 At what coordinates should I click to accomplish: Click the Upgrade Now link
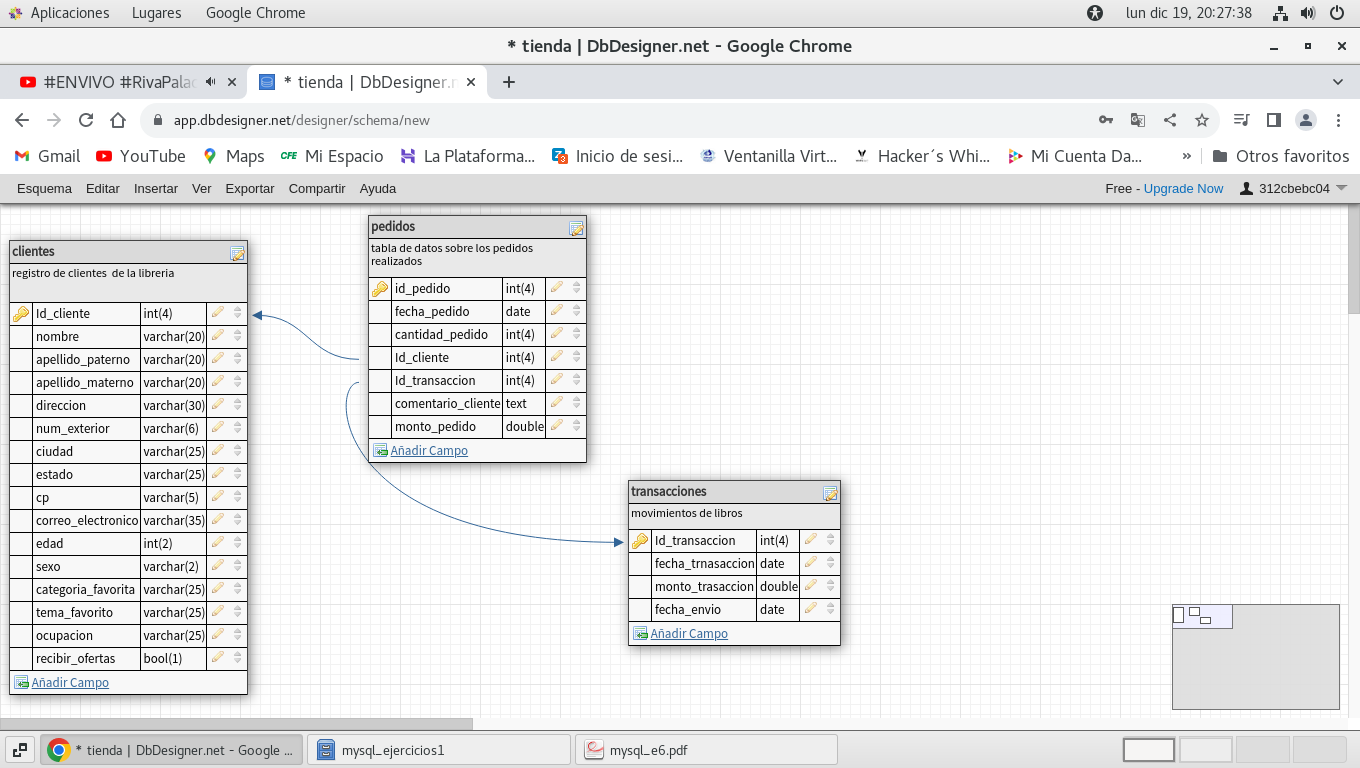pos(1183,188)
